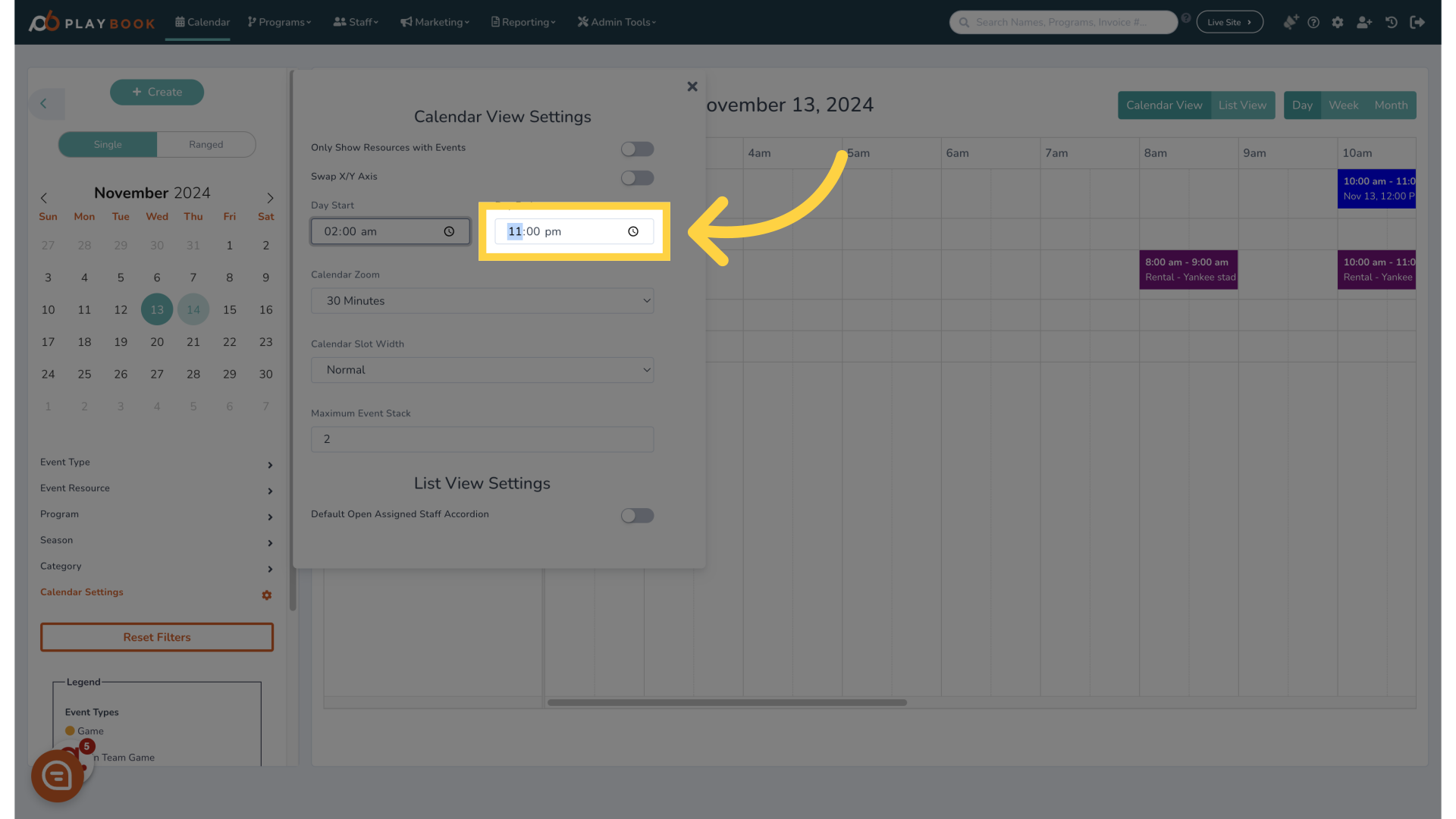Toggle Only Show Resources with Events

click(637, 149)
